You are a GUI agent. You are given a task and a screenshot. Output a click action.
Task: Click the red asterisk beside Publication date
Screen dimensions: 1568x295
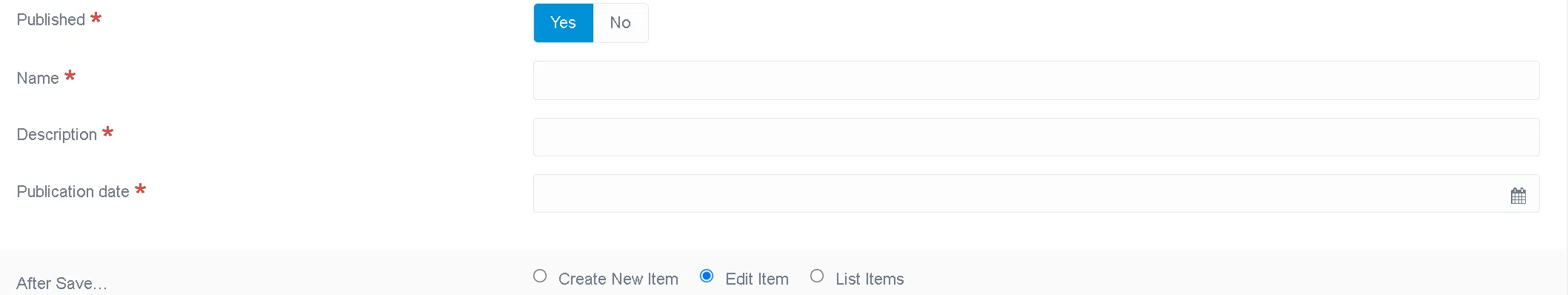point(140,189)
